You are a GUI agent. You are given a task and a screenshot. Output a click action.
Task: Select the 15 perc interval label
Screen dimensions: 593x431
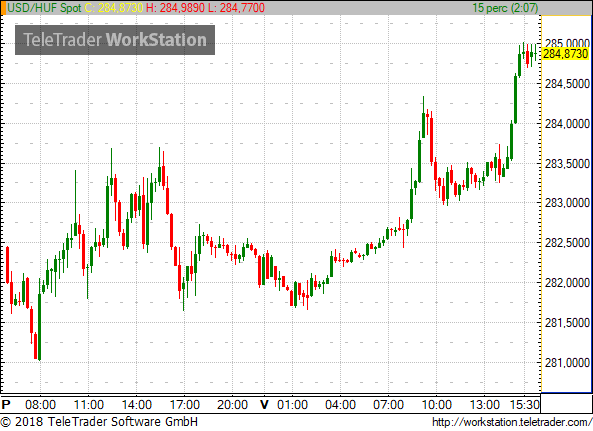click(505, 8)
